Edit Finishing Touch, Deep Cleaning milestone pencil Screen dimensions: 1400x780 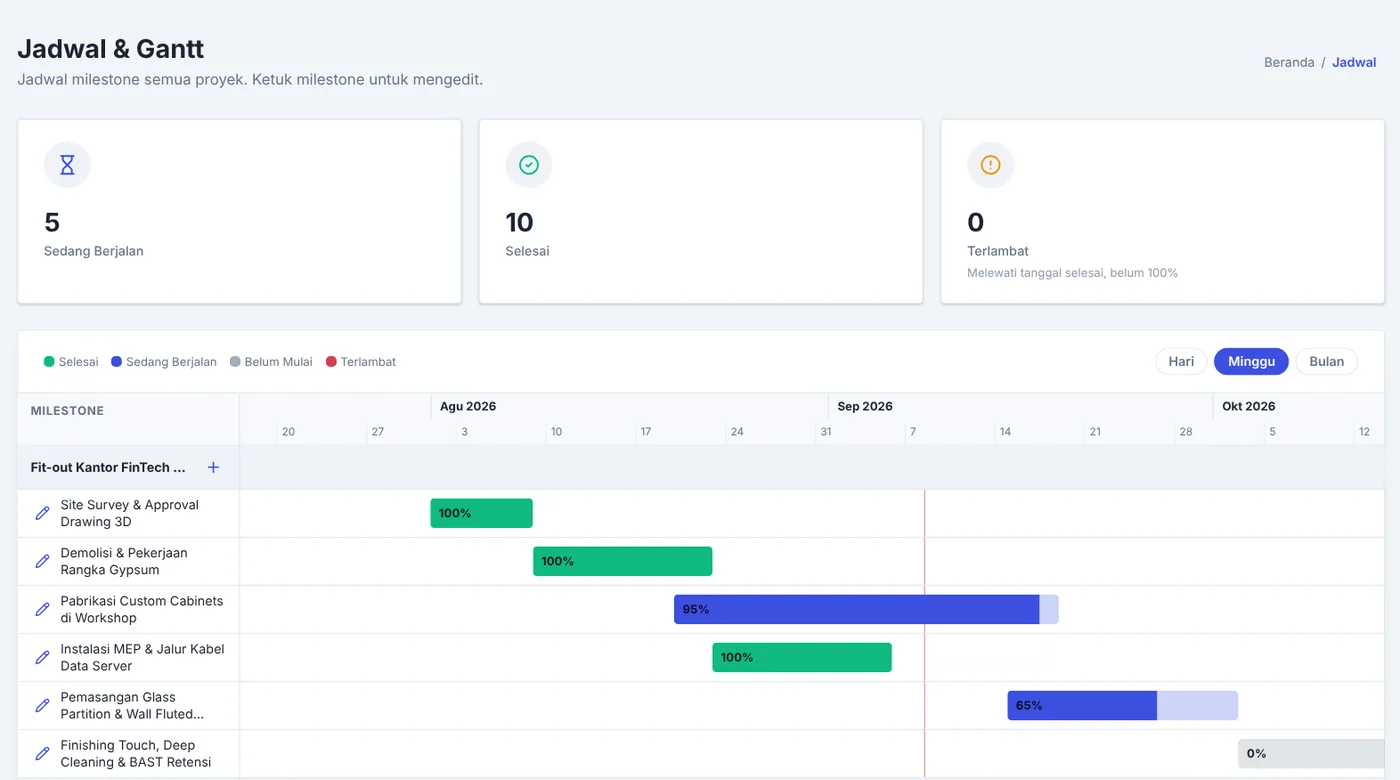tap(42, 753)
